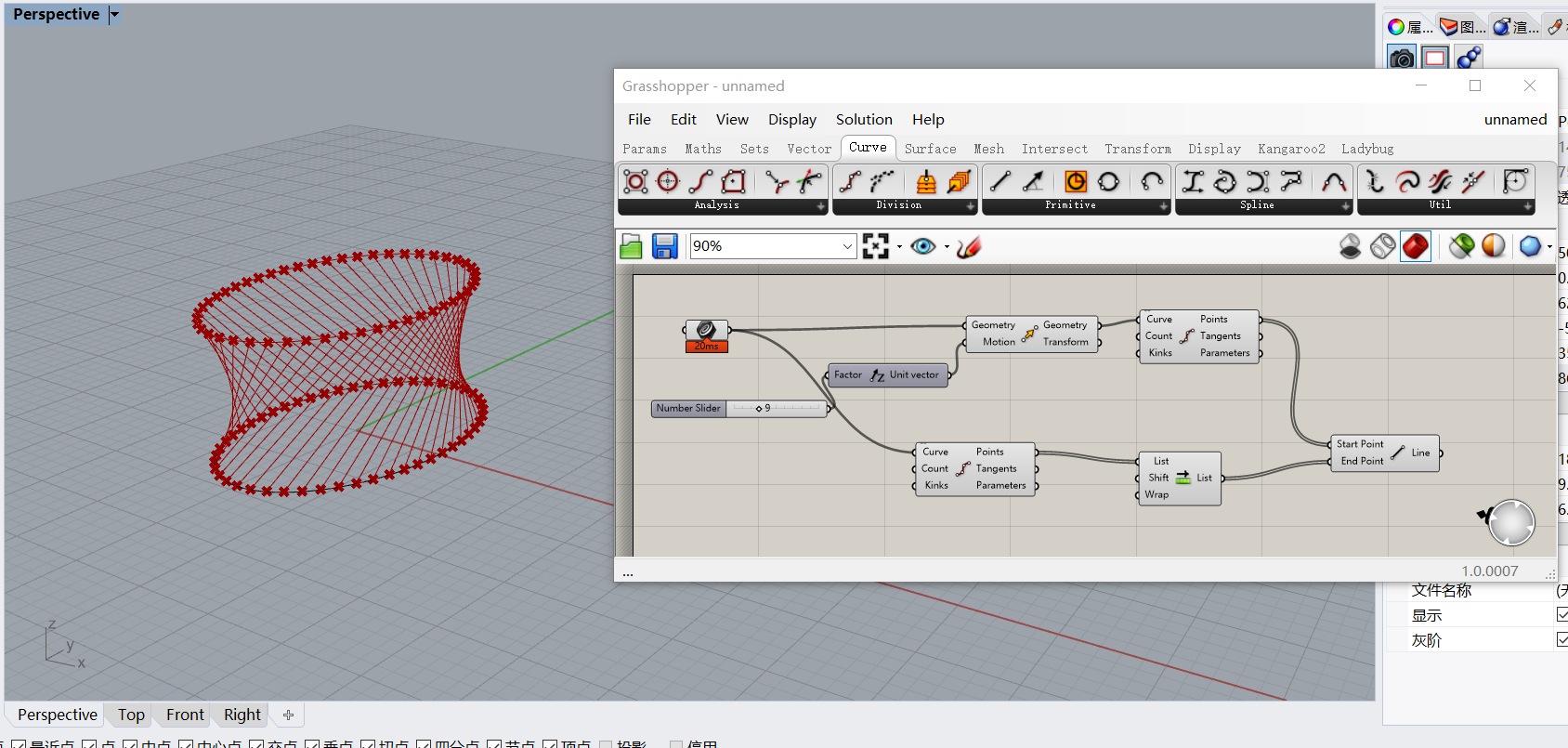Toggle canvas preview eye icon
The image size is (1568, 748).
pyautogui.click(x=922, y=246)
